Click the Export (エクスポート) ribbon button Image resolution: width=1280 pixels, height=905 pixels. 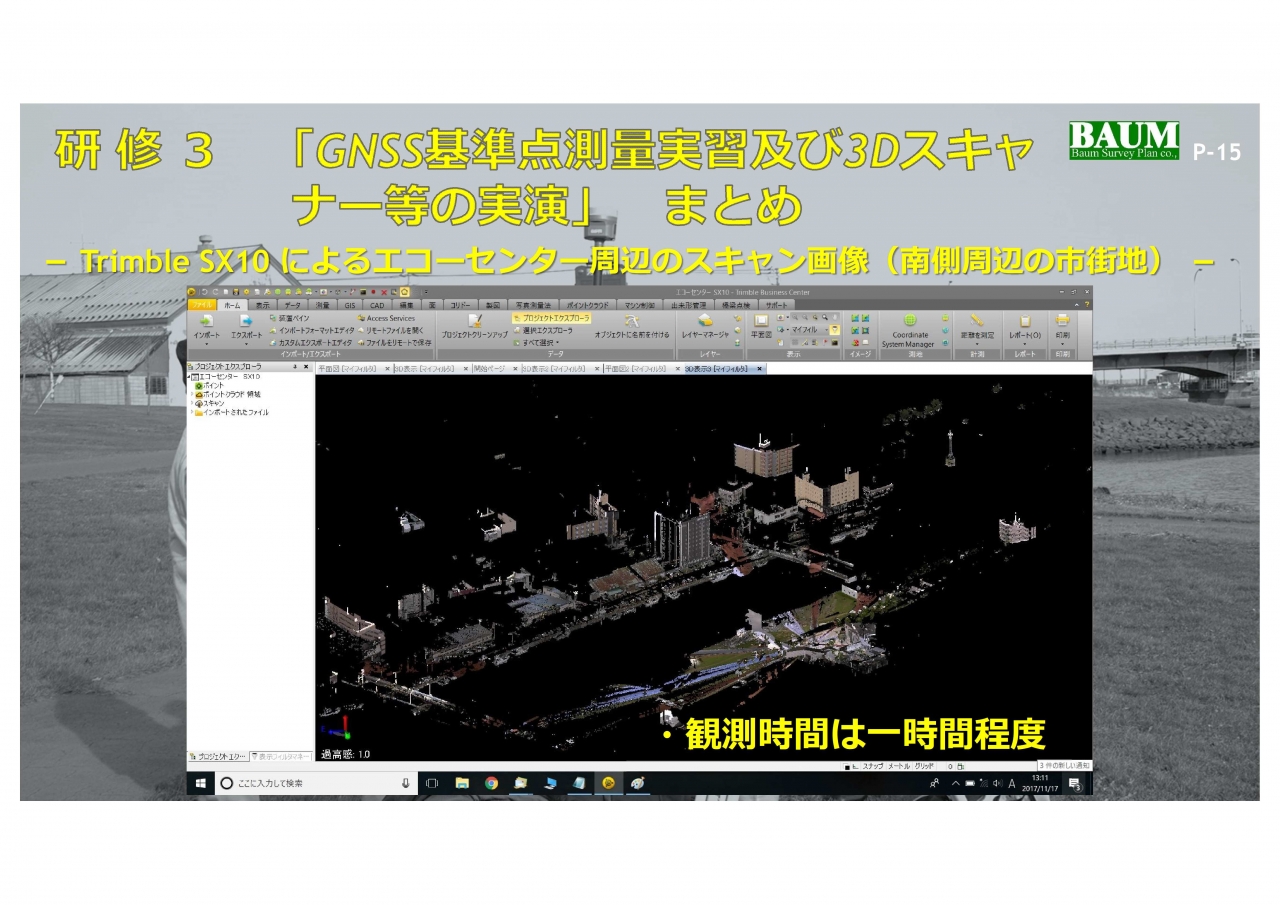point(246,327)
